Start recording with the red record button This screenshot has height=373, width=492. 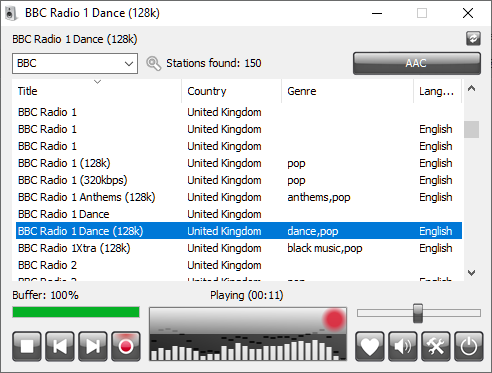click(x=126, y=346)
